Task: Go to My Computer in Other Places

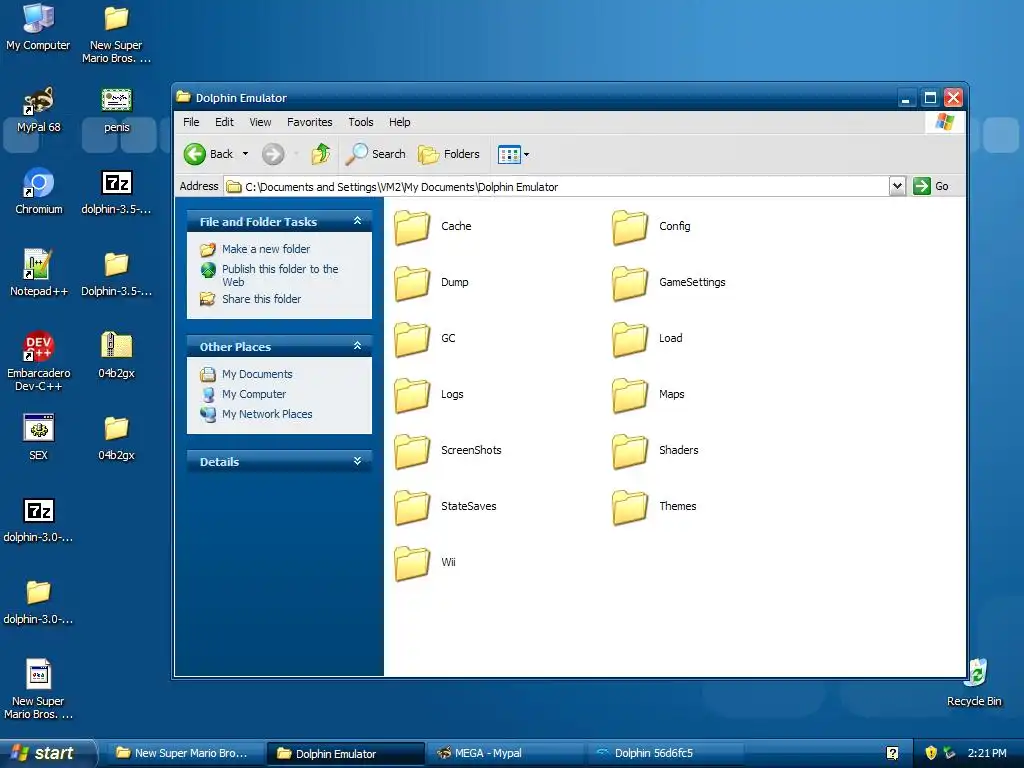Action: 254,394
